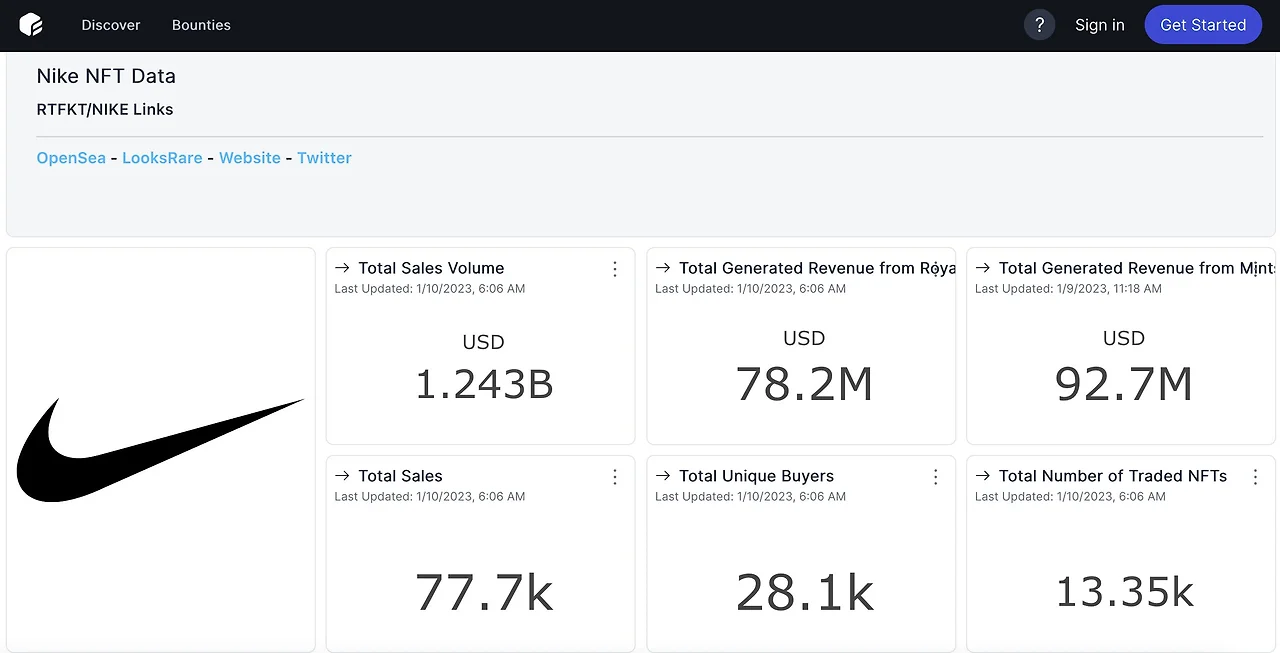Screen dimensions: 1280x653
Task: Click the Total Sales Volume title
Action: pos(431,268)
